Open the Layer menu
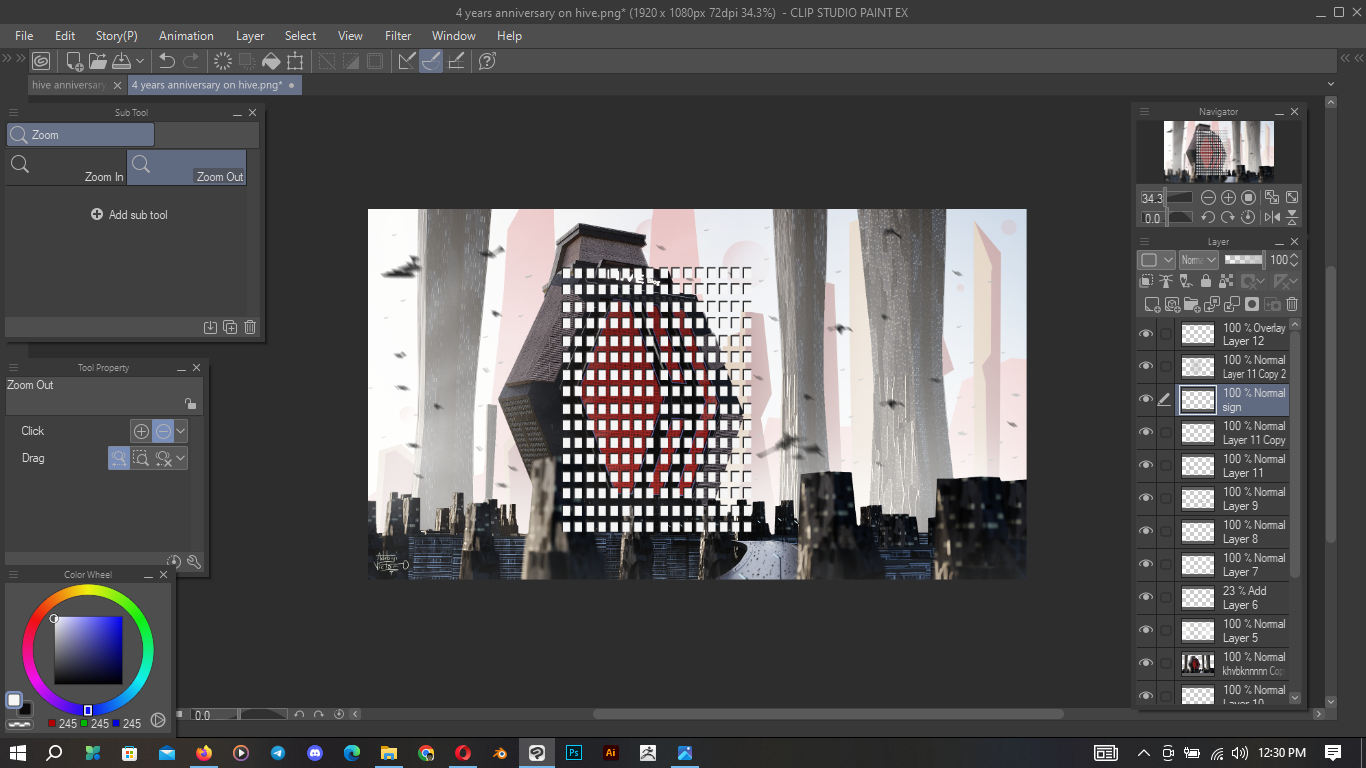 250,36
